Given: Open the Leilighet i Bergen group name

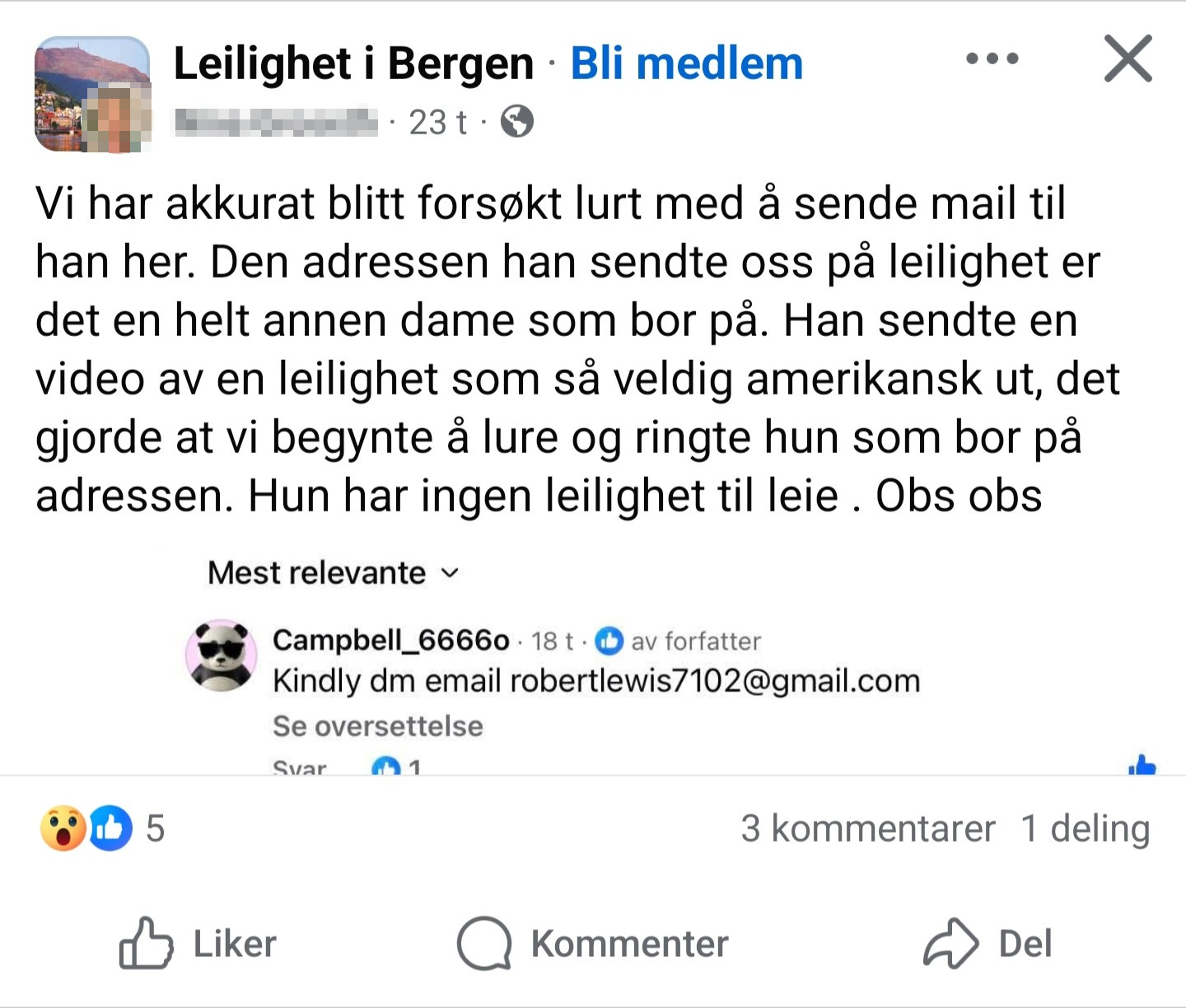Looking at the screenshot, I should tap(353, 63).
